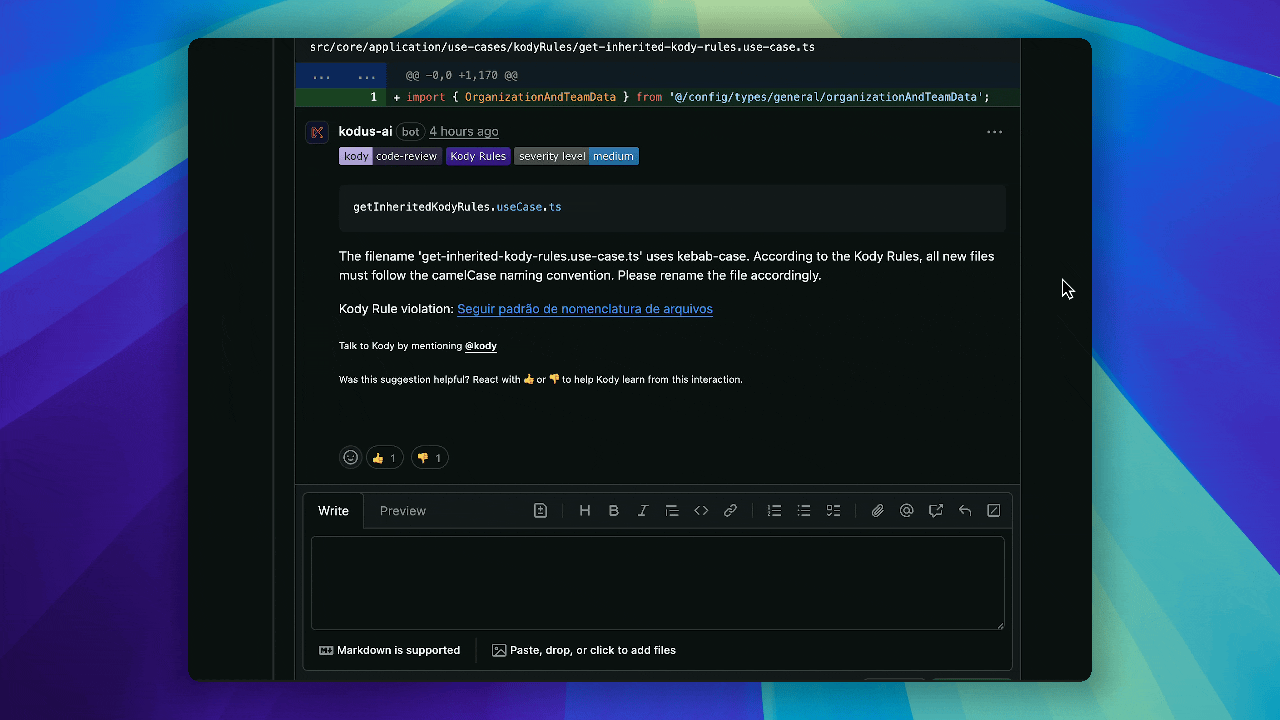Image resolution: width=1280 pixels, height=720 pixels.
Task: Open the three-dot comment options menu
Action: 994,132
